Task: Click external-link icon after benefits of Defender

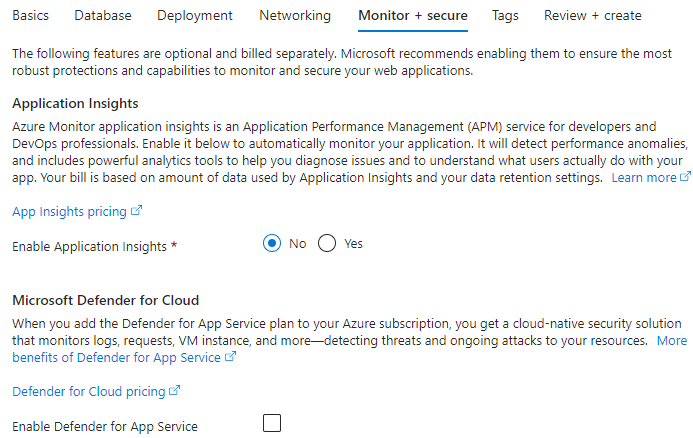Action: (230, 357)
